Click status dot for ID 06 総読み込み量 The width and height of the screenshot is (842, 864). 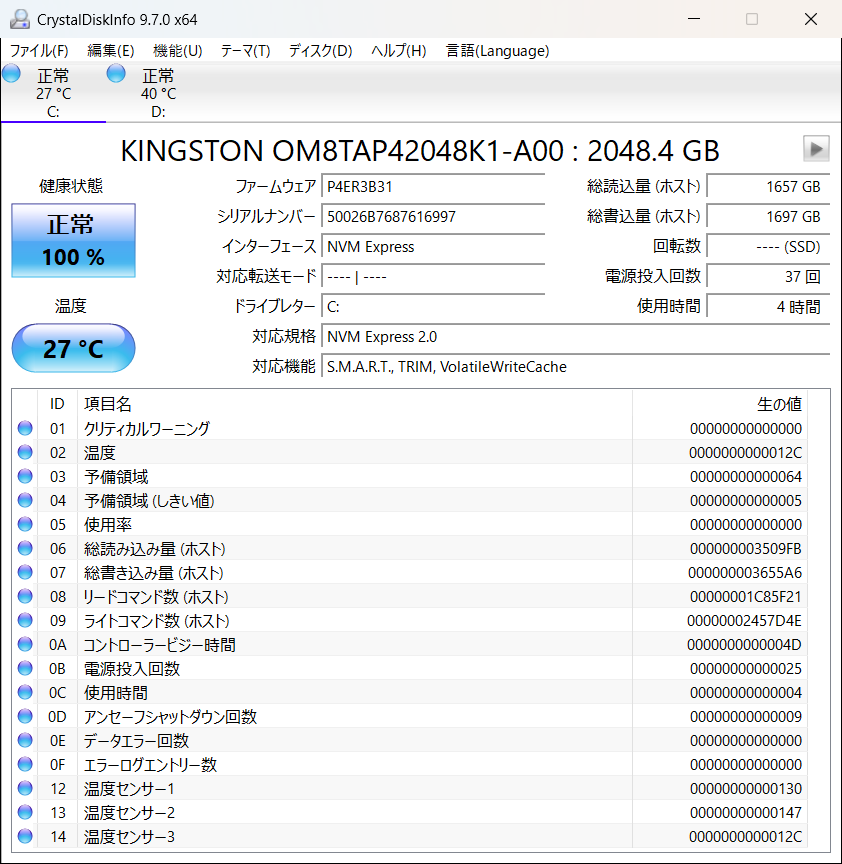[x=25, y=548]
